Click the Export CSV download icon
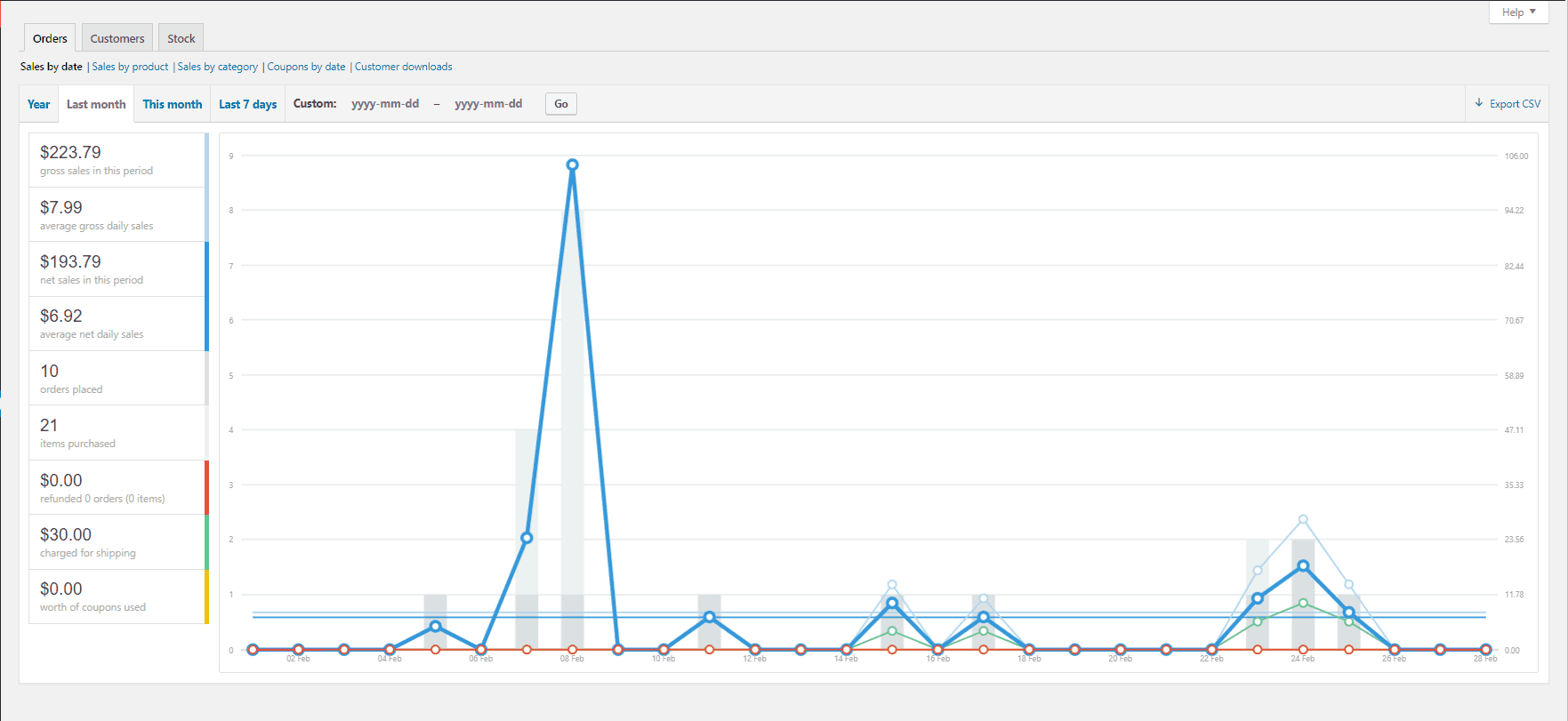Image resolution: width=1568 pixels, height=721 pixels. point(1479,103)
